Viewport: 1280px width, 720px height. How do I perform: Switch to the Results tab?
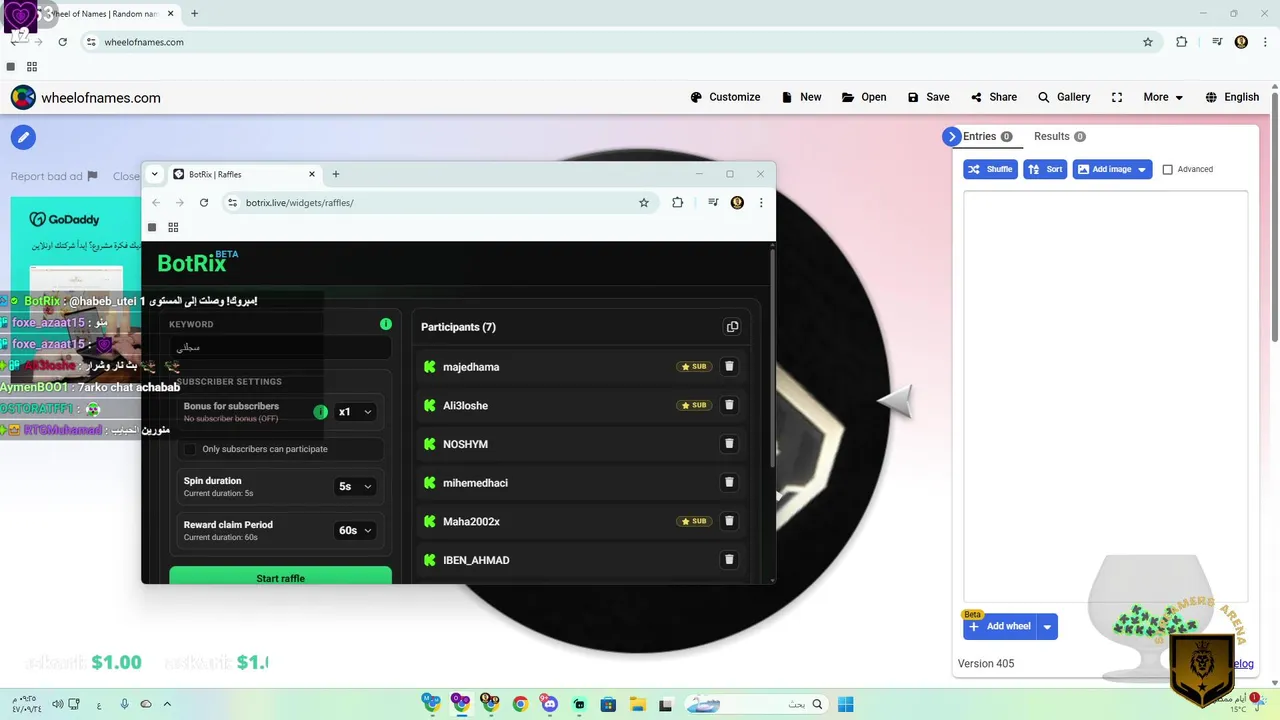(x=1059, y=137)
